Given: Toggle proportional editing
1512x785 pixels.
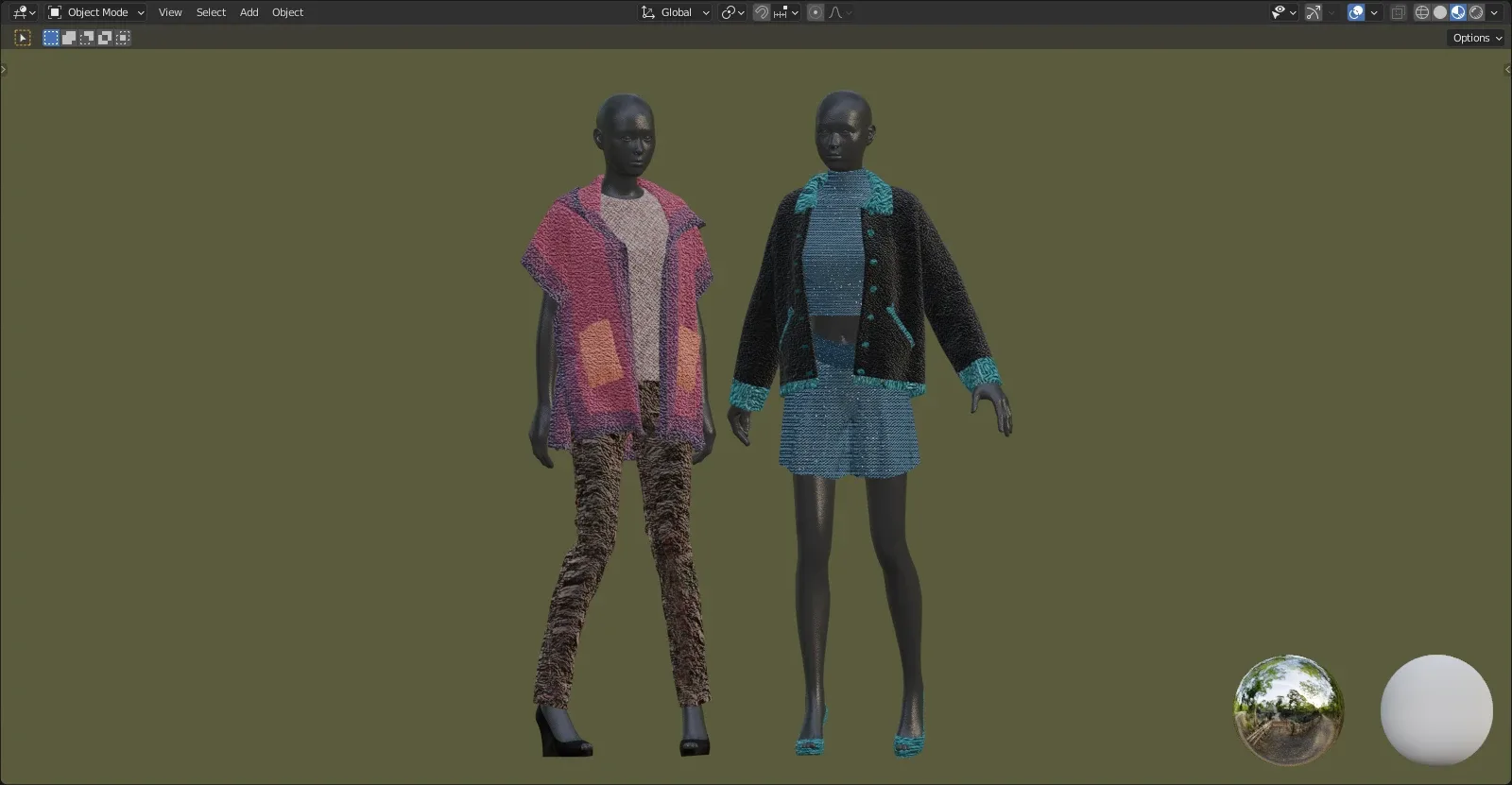Looking at the screenshot, I should (x=816, y=12).
